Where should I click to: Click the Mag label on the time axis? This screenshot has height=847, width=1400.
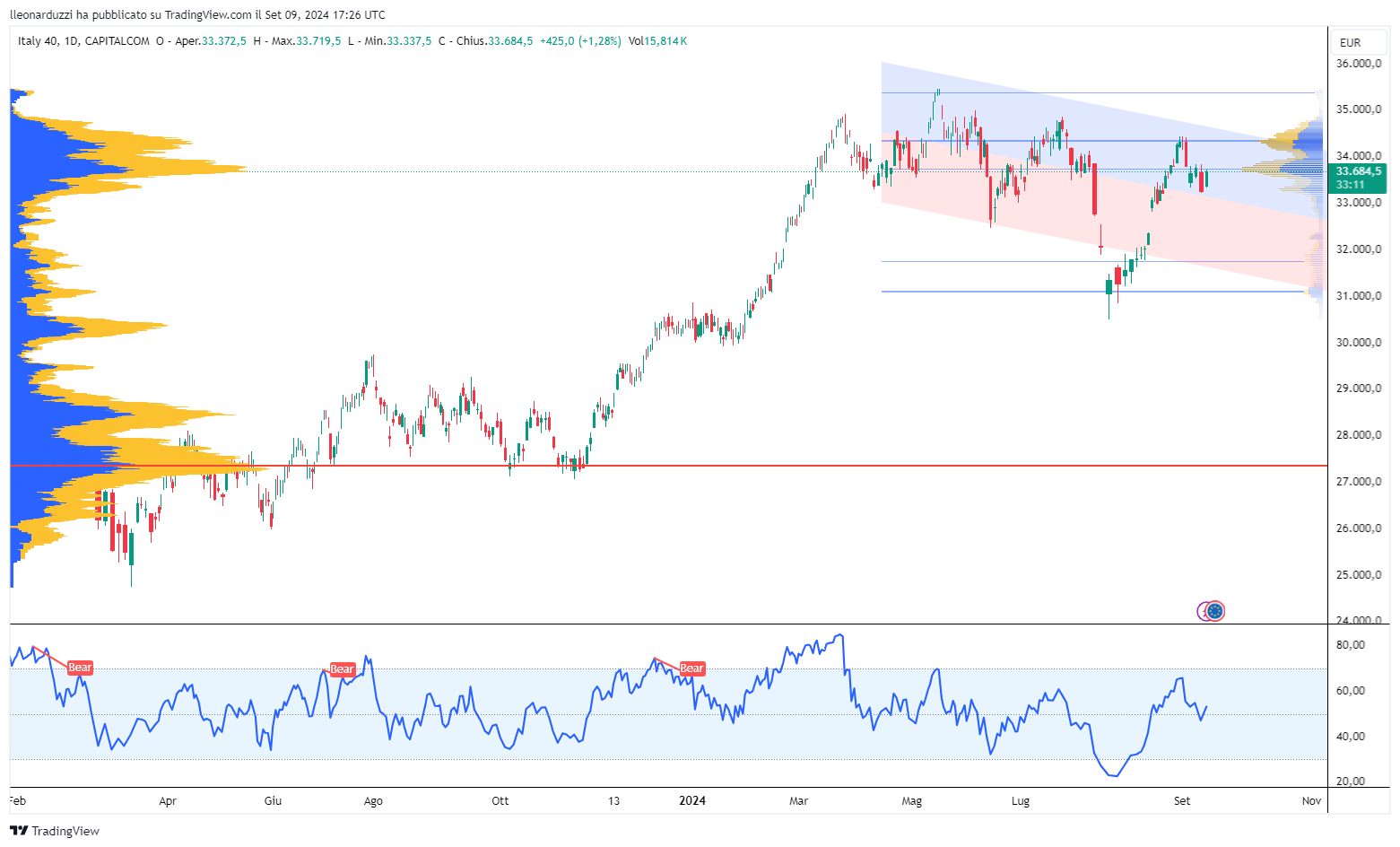912,801
